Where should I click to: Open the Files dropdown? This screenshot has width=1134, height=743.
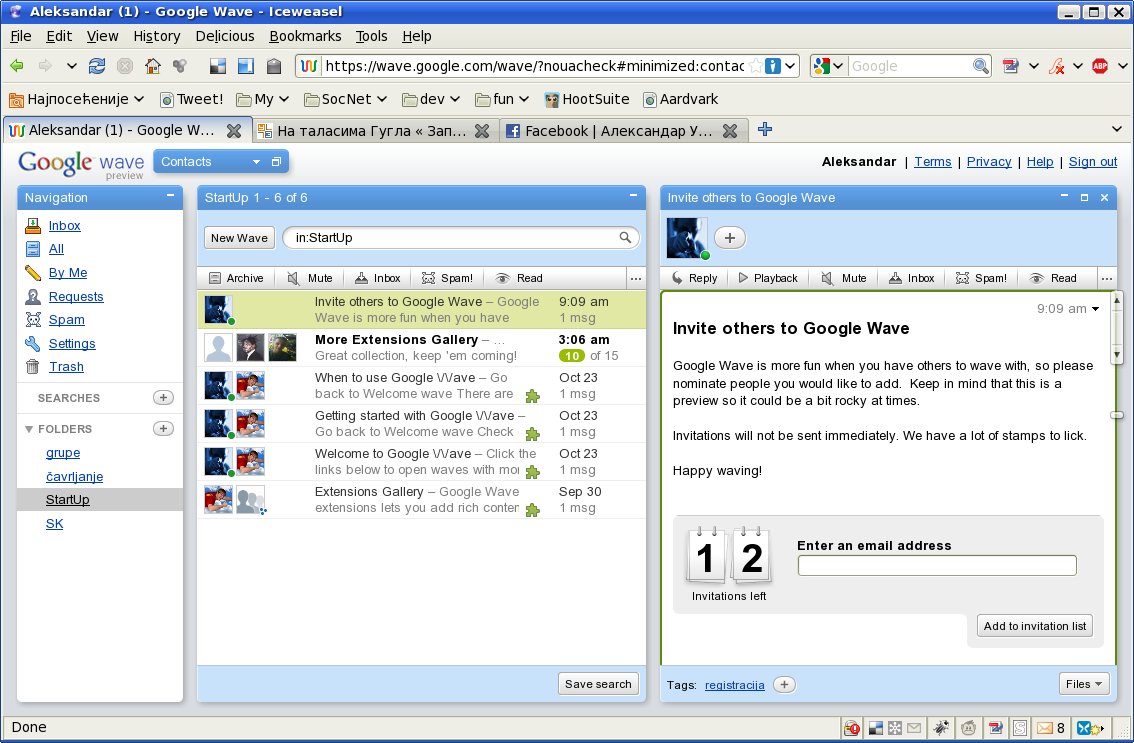pyautogui.click(x=1084, y=684)
